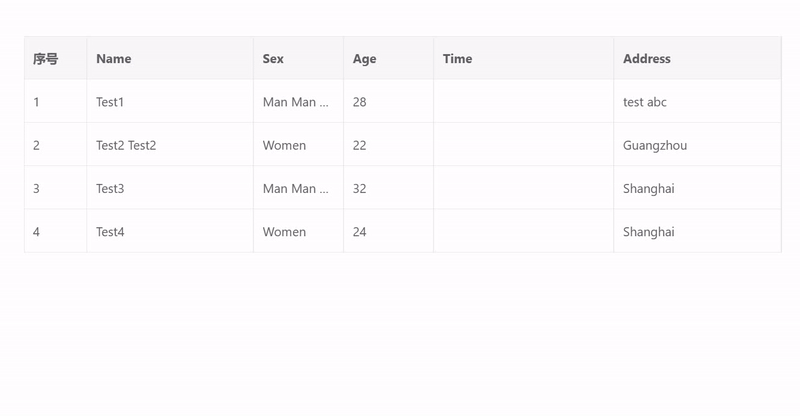Click the Women cell in row 2
The image size is (800, 416).
(284, 145)
